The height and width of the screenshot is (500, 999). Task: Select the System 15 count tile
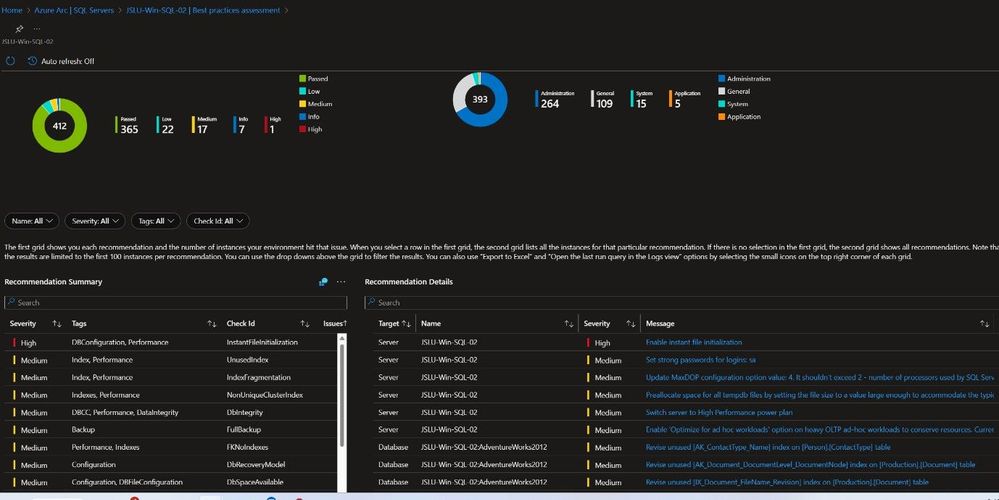642,99
